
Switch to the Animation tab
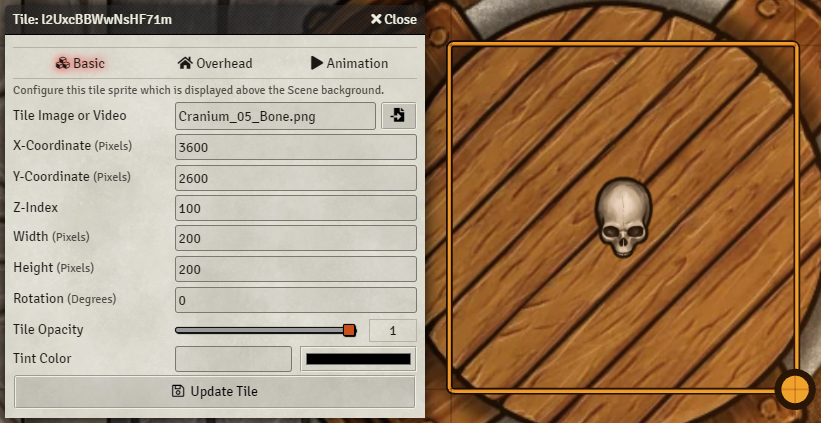(x=349, y=63)
